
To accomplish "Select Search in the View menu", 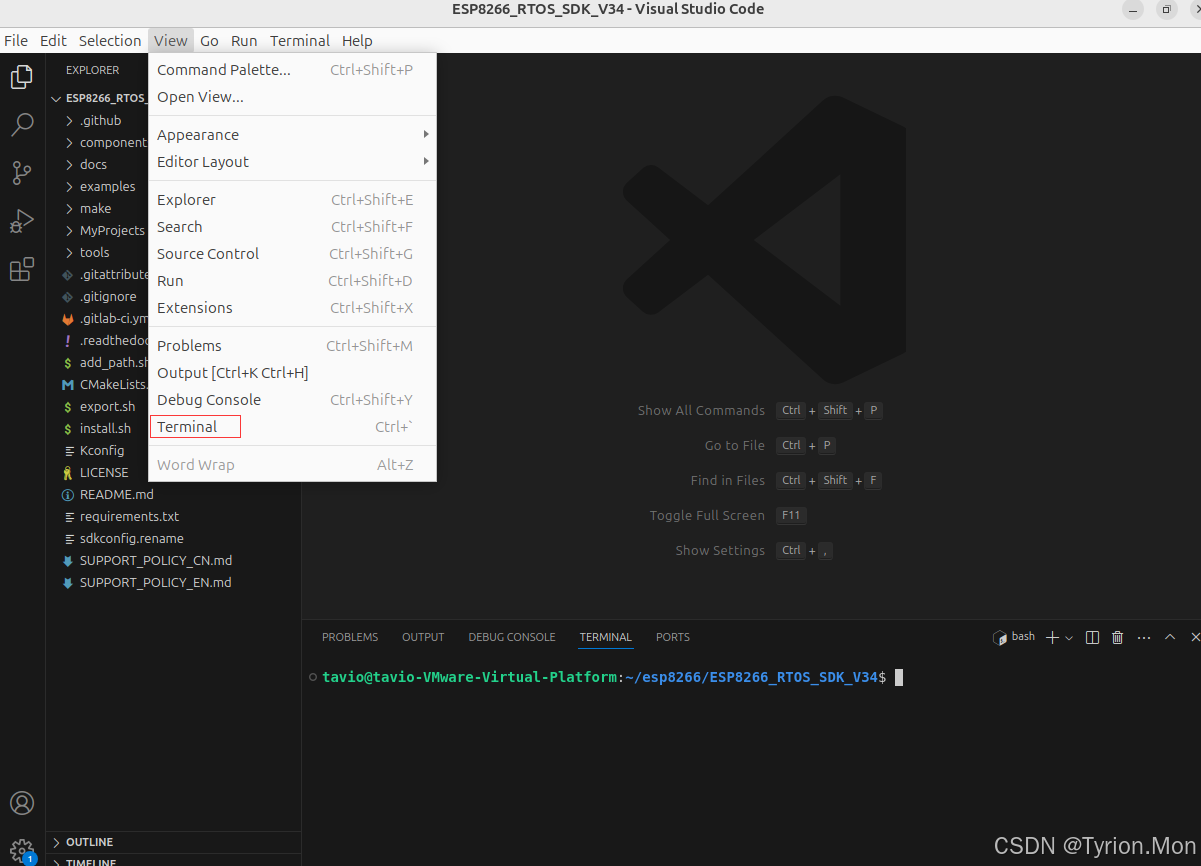I will pyautogui.click(x=292, y=227).
